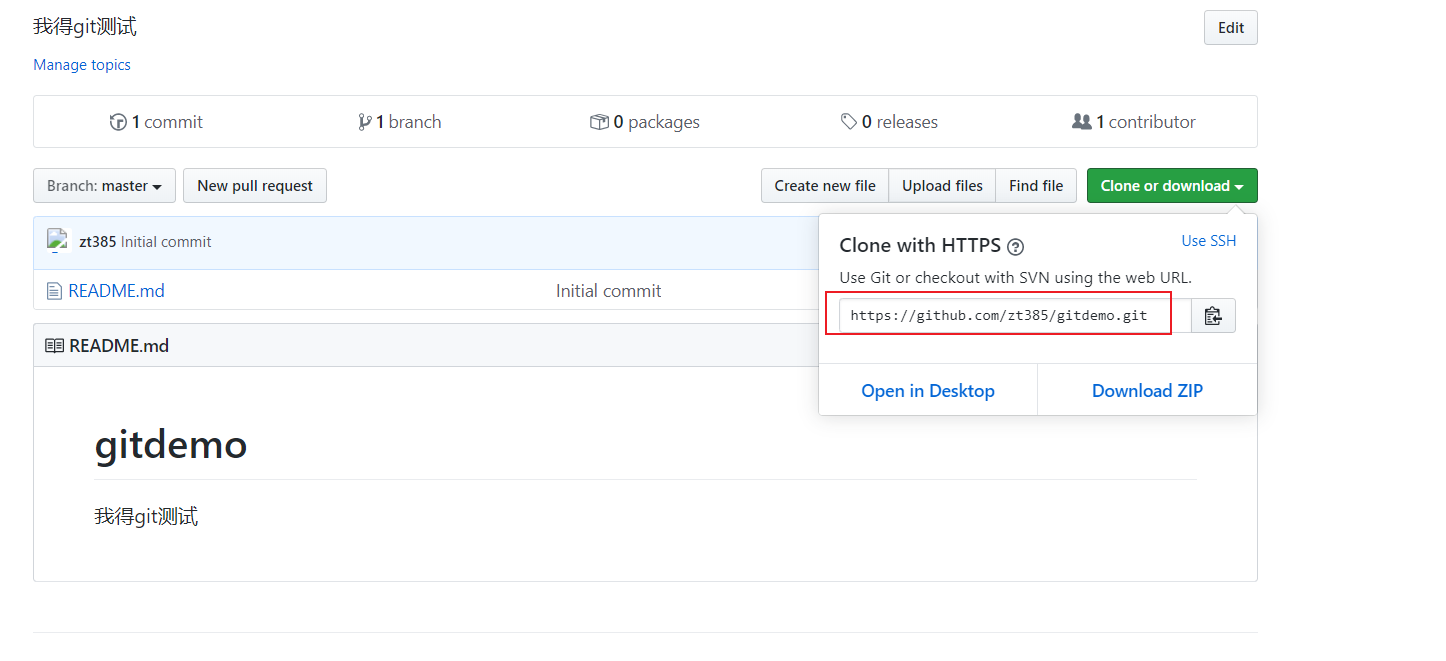Viewport: 1446px width, 661px height.
Task: Click the contributors people icon
Action: (x=1081, y=122)
